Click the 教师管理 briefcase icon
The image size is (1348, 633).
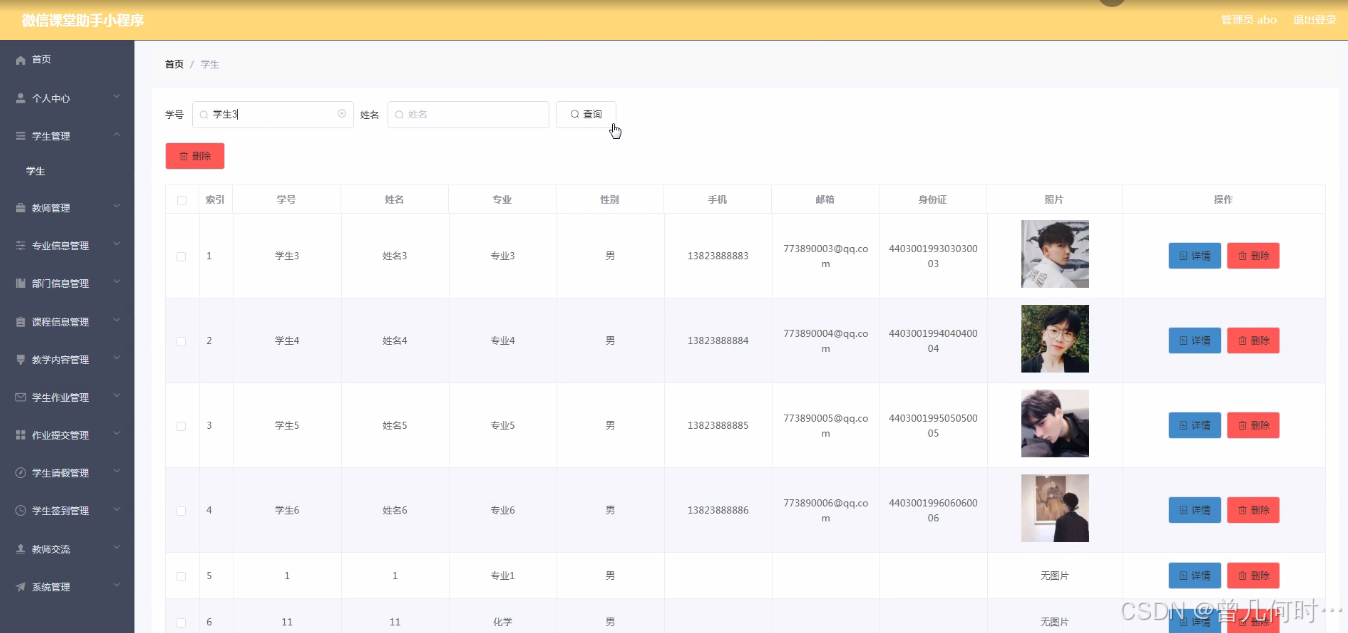pyautogui.click(x=21, y=209)
